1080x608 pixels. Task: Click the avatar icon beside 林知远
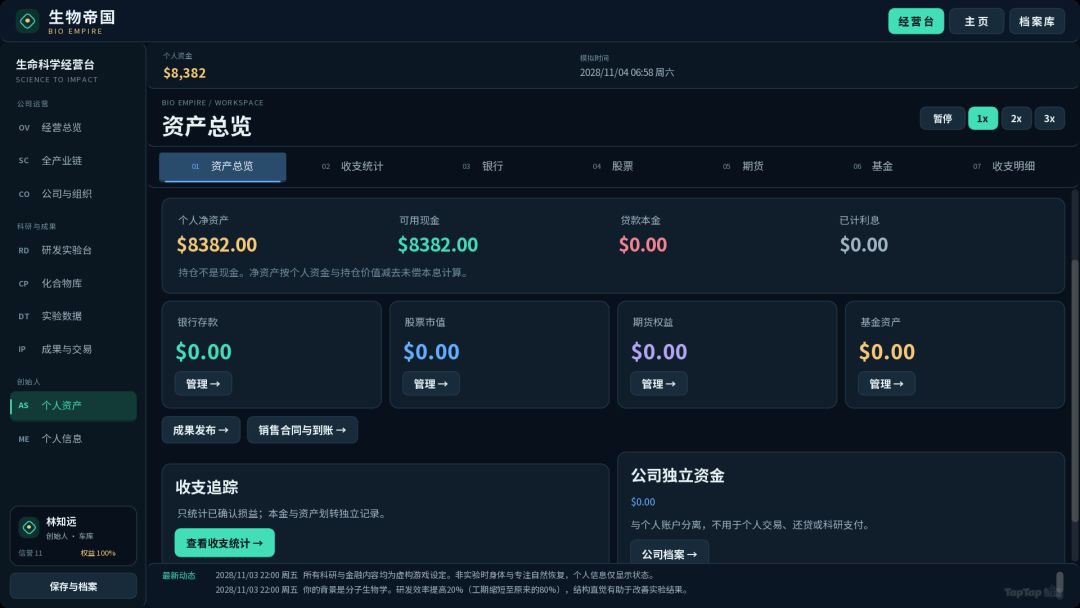[x=29, y=527]
